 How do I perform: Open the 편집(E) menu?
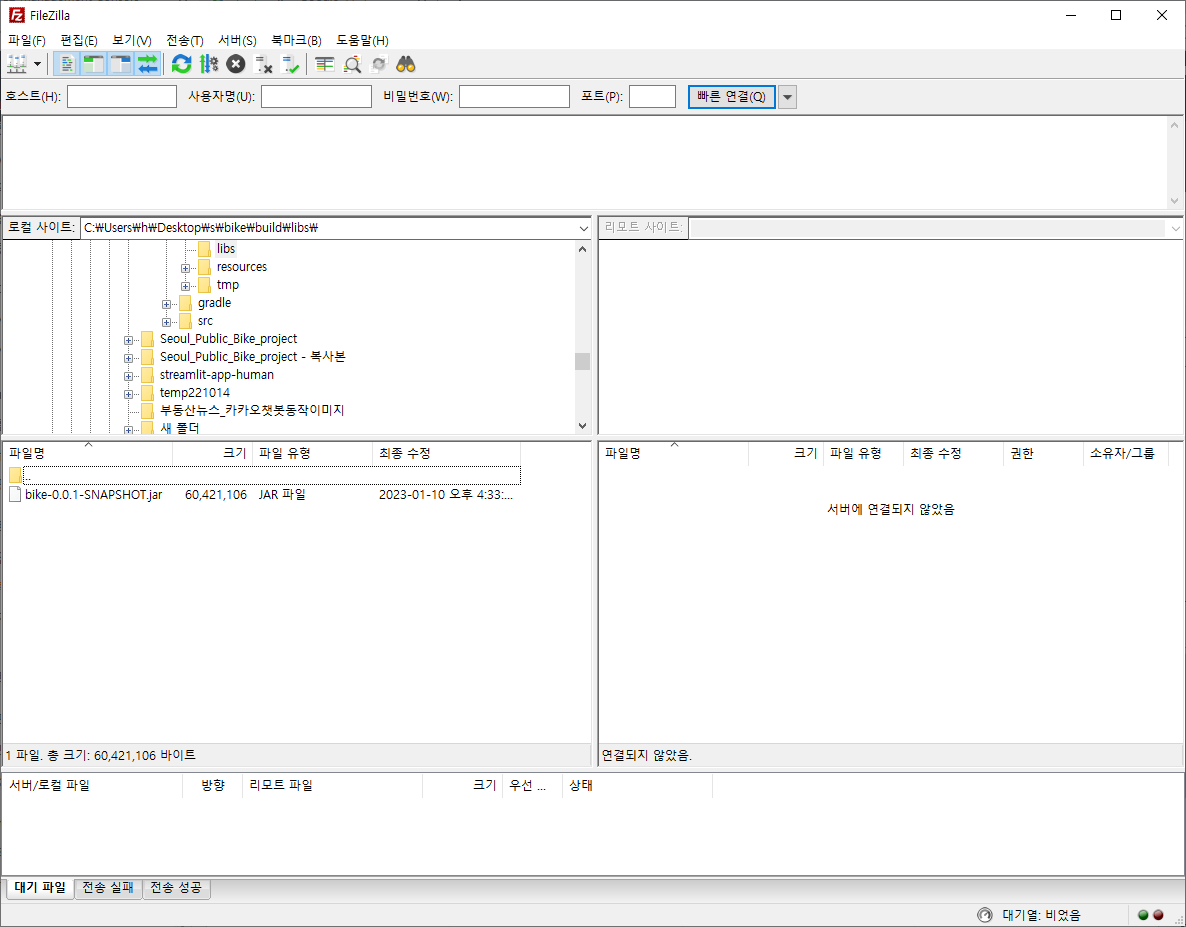(79, 40)
